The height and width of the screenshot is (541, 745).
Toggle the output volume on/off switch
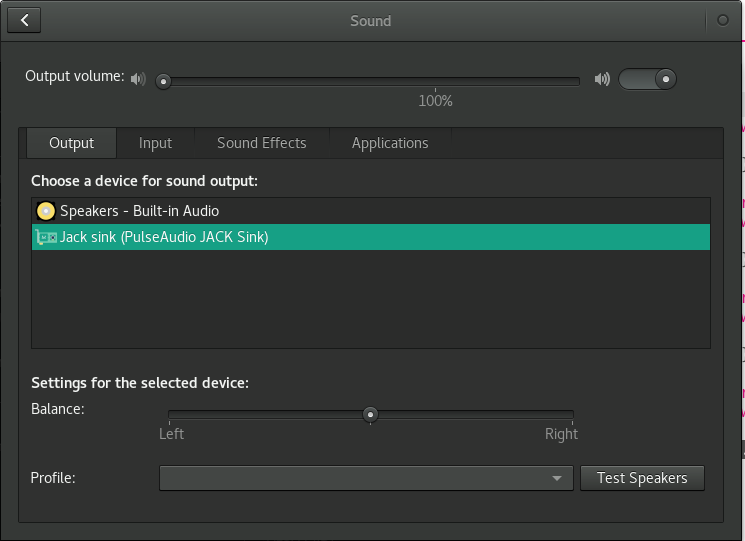tap(647, 79)
